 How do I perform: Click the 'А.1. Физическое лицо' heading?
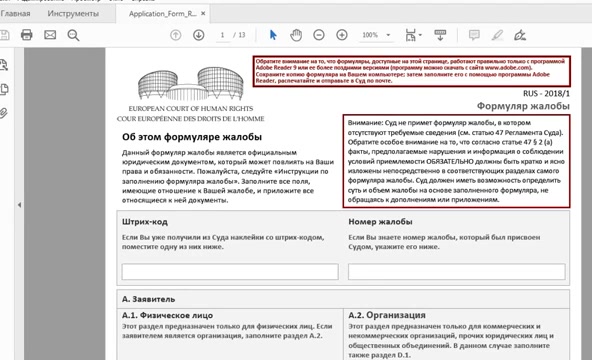point(167,315)
